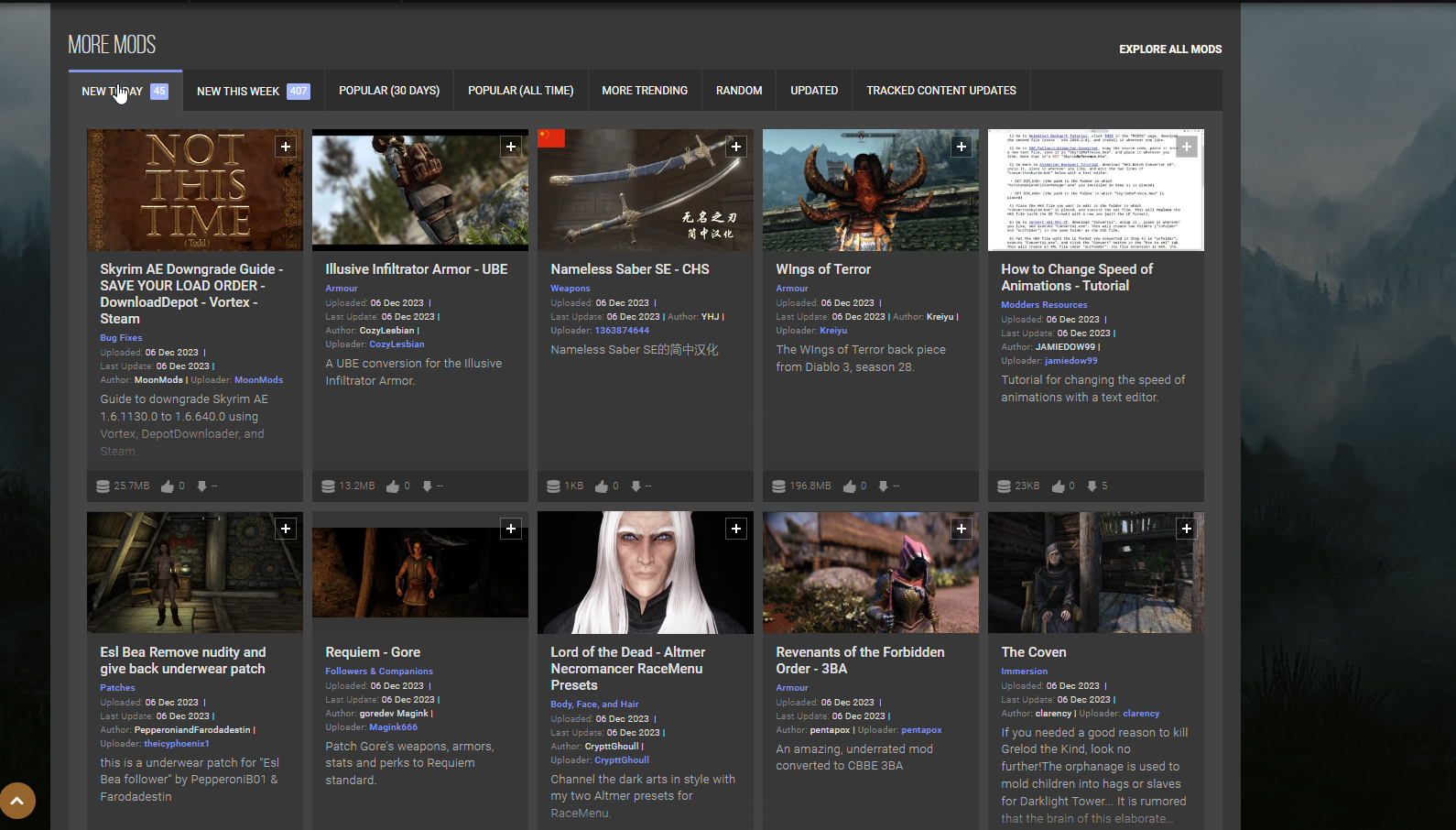Click plus icon on Wings of Terror thumbnail
1456x830 pixels.
tap(962, 147)
